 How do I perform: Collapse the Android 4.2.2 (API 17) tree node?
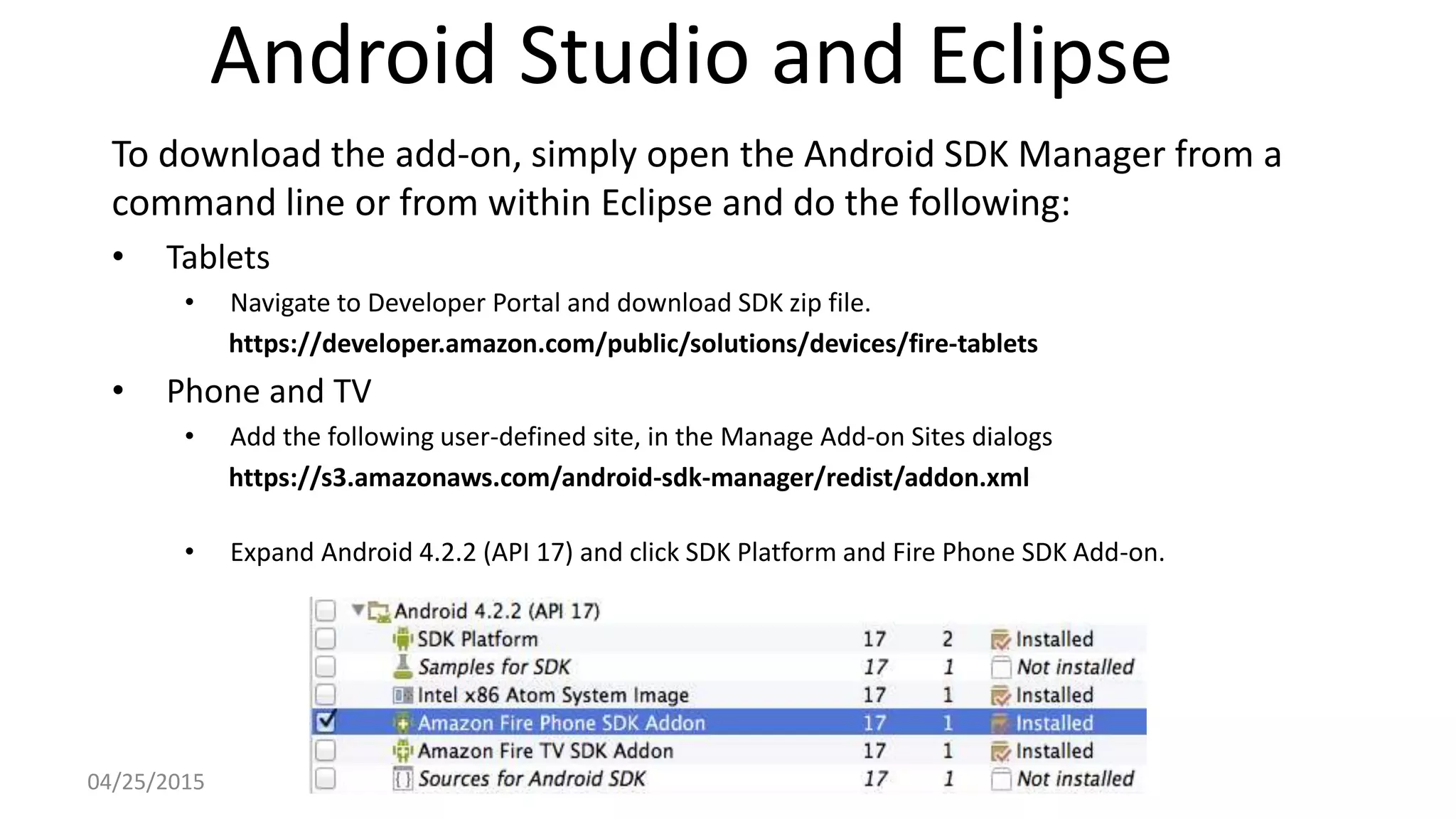click(358, 609)
